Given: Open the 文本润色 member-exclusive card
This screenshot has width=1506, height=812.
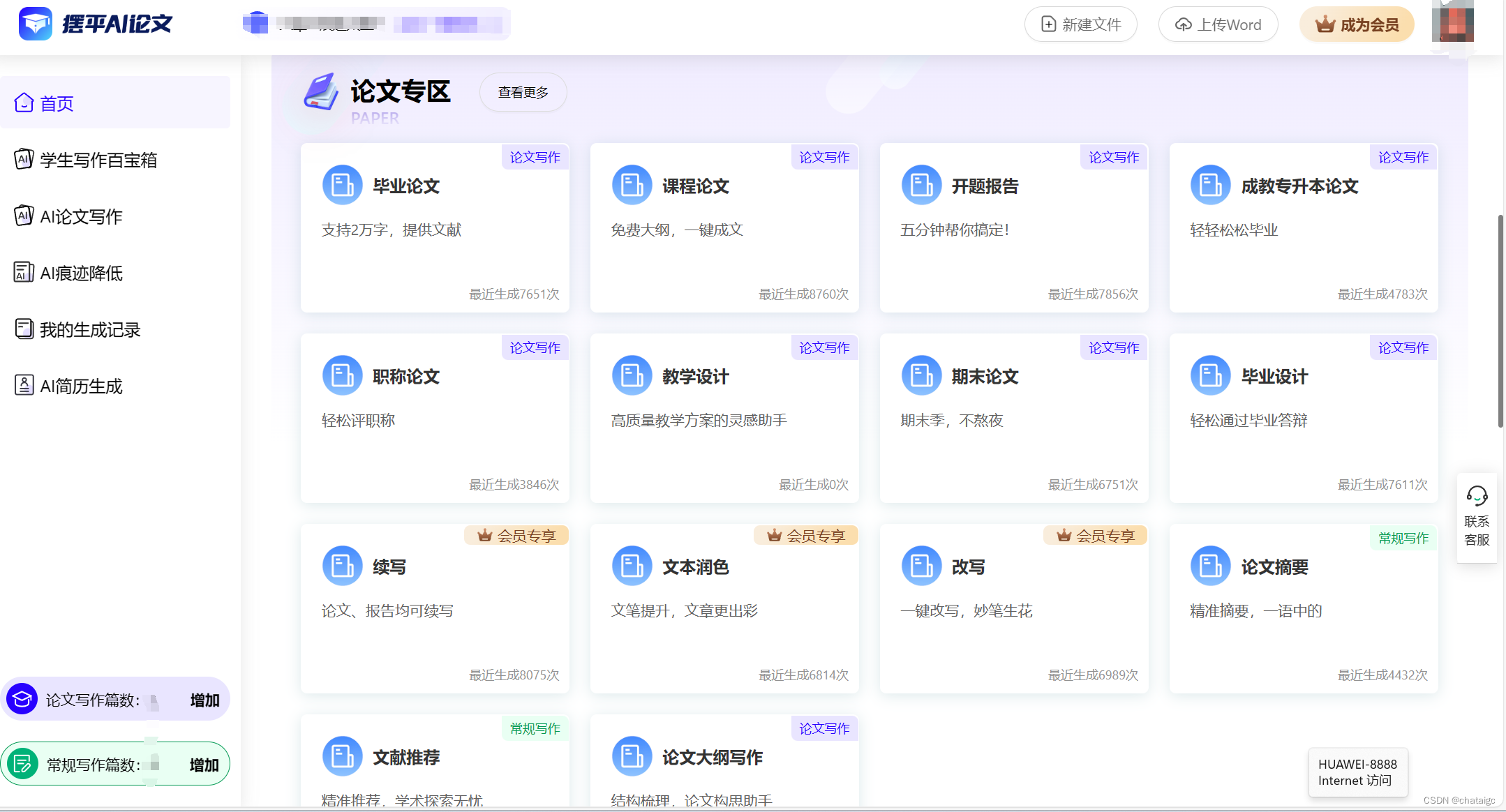Looking at the screenshot, I should [724, 608].
